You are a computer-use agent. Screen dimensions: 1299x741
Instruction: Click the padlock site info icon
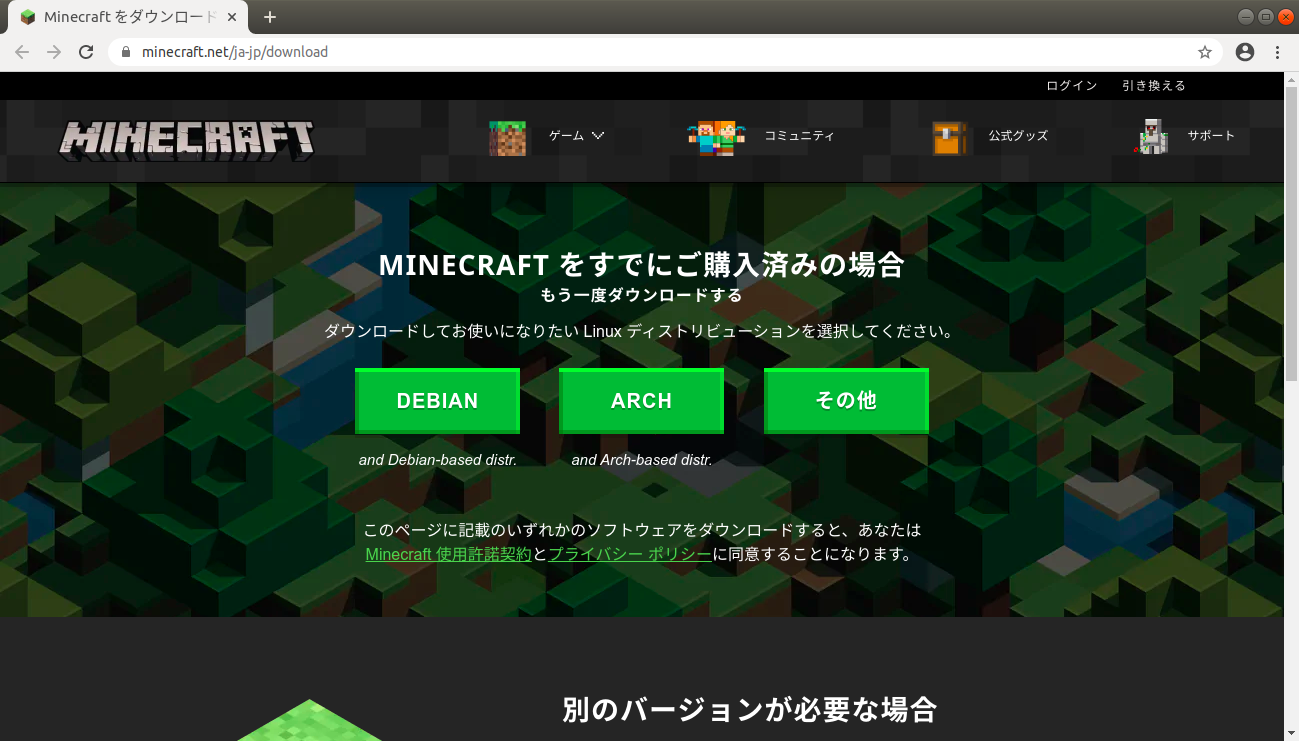point(126,52)
